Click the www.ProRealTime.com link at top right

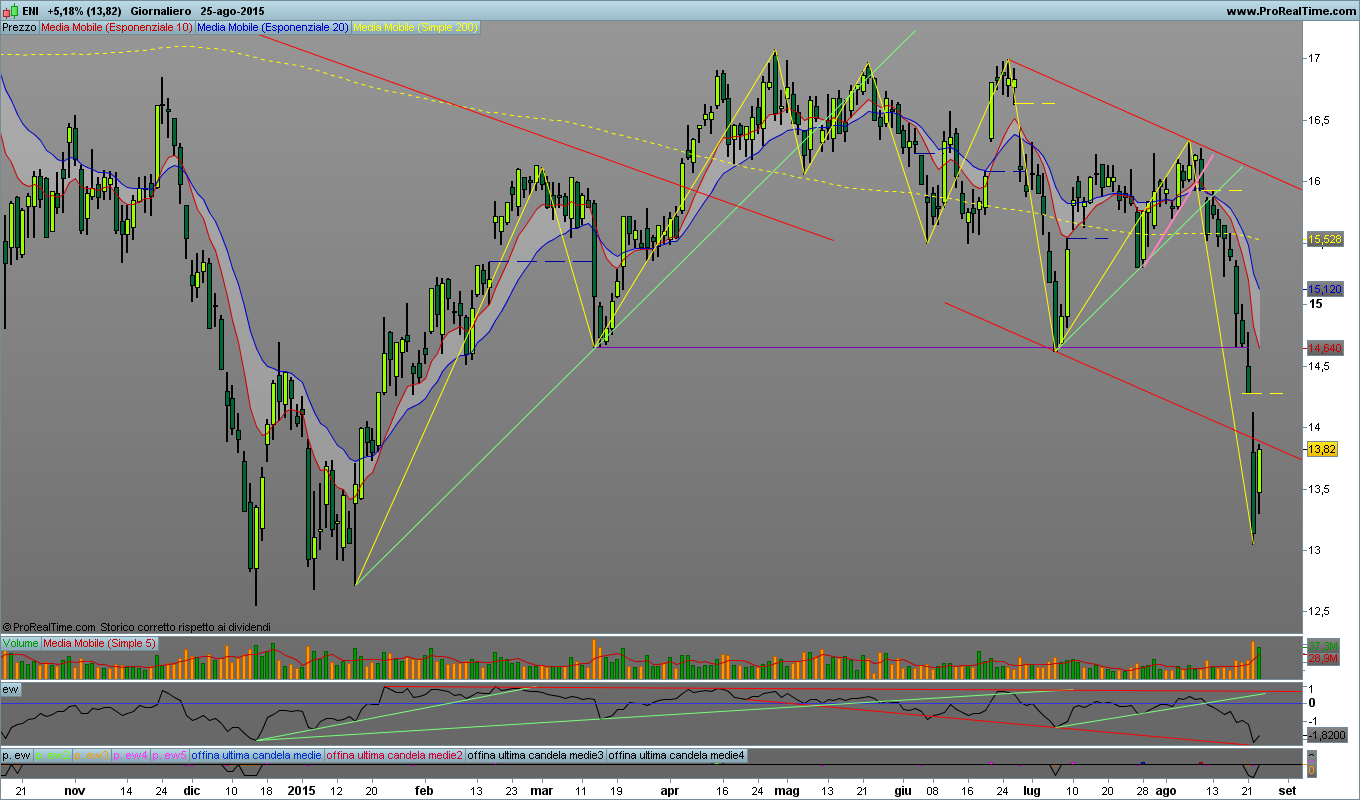[1290, 11]
